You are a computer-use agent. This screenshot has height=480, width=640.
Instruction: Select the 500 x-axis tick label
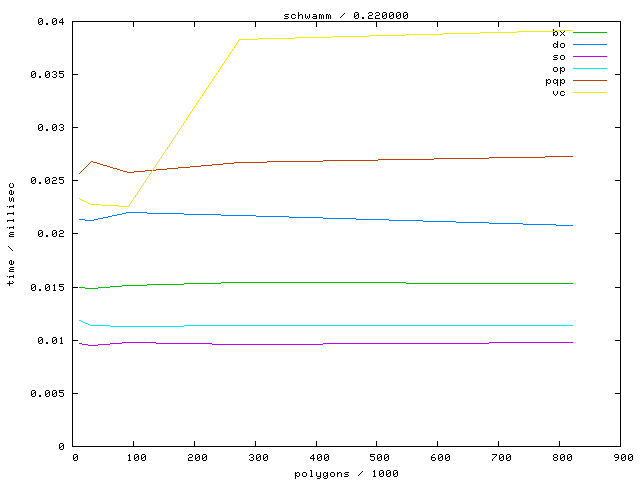[x=379, y=457]
